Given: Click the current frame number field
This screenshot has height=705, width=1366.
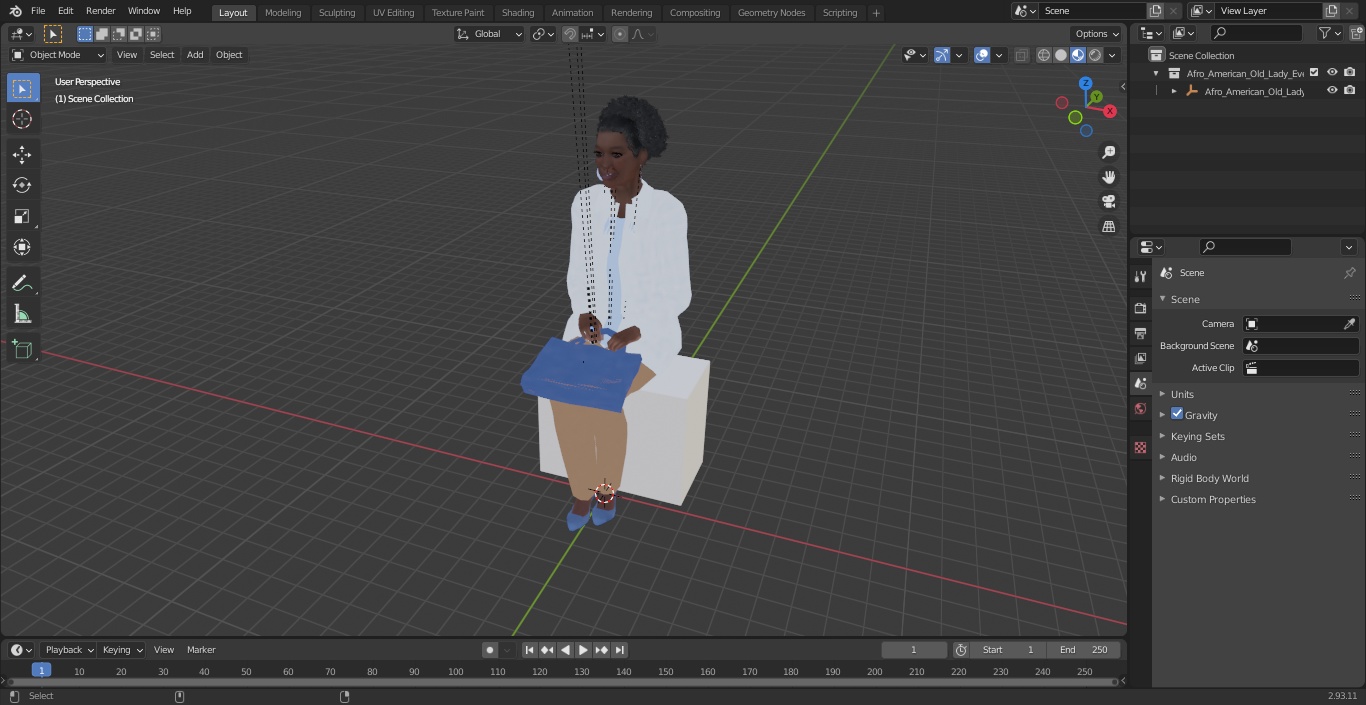Looking at the screenshot, I should coord(914,650).
